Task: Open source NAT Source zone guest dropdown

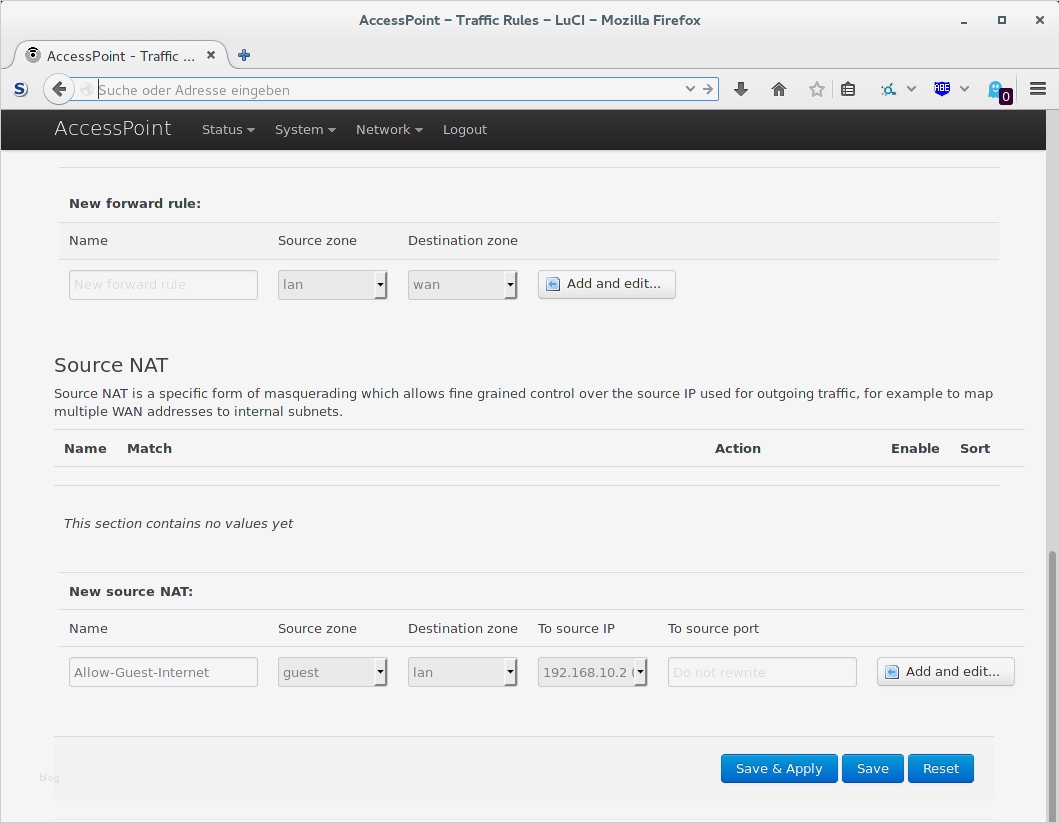Action: coord(332,672)
